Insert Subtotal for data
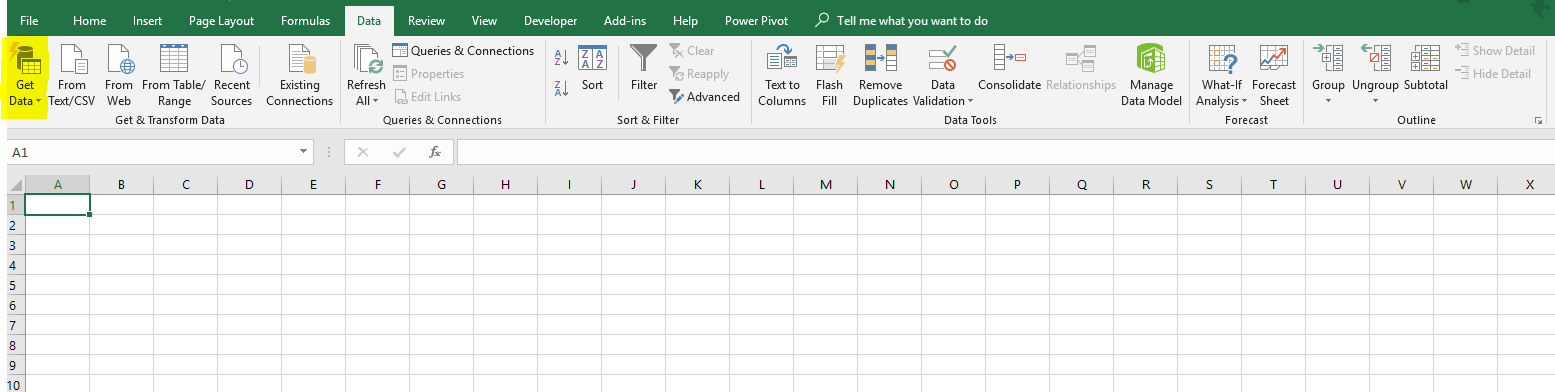Viewport: 1555px width, 392px height. (1426, 69)
